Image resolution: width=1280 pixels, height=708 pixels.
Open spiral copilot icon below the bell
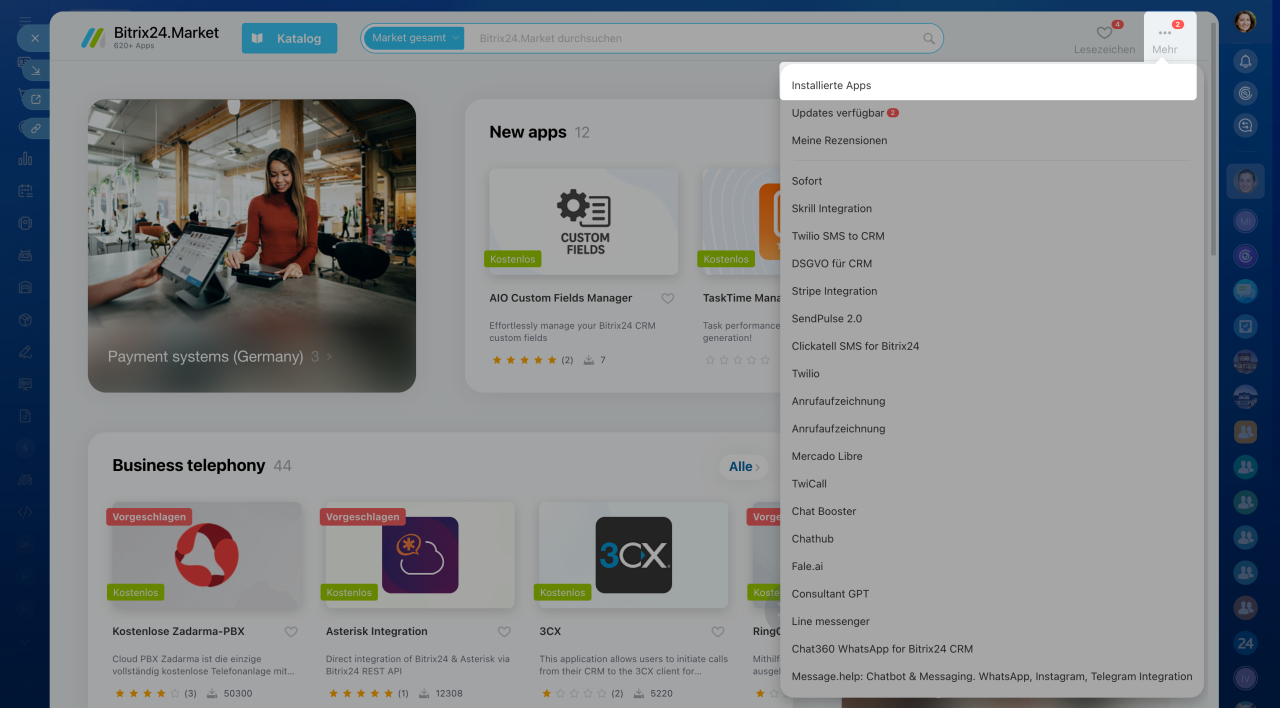[1245, 93]
